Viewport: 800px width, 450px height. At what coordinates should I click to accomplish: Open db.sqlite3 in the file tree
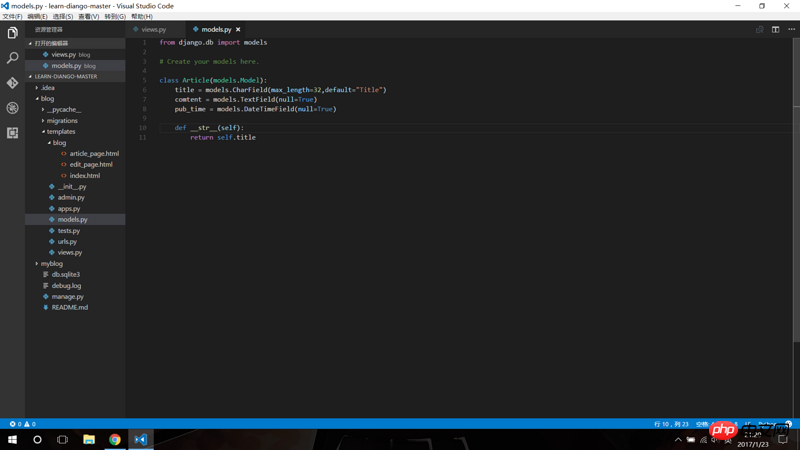coord(75,274)
